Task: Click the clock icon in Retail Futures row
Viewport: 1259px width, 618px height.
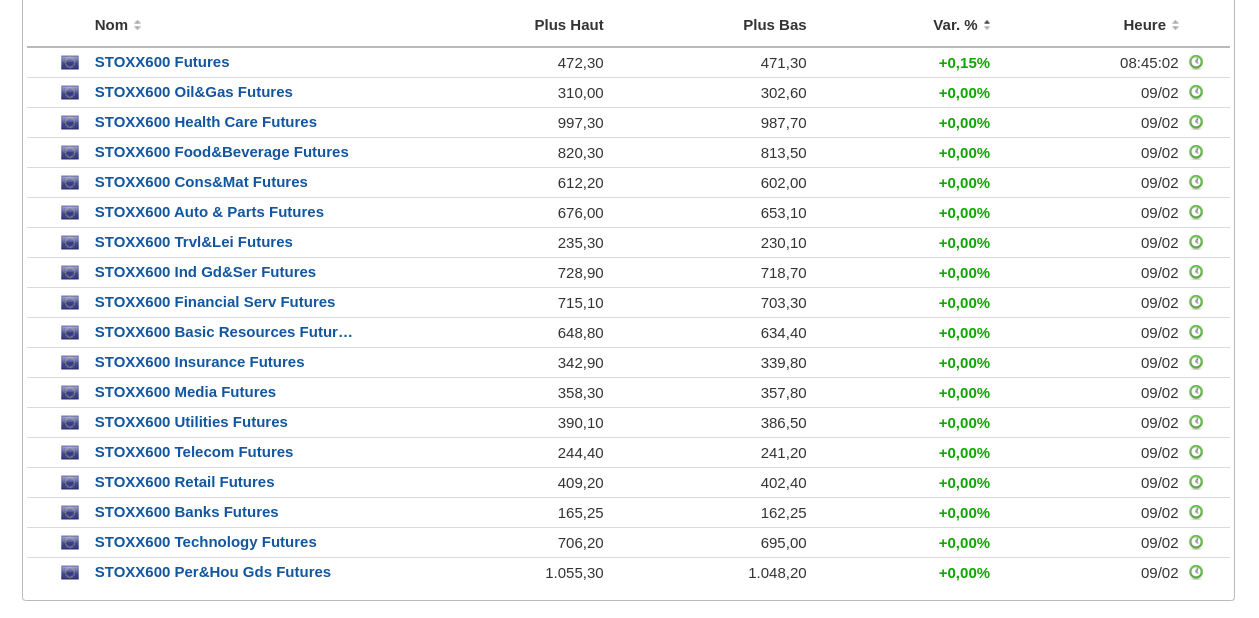Action: pos(1195,482)
